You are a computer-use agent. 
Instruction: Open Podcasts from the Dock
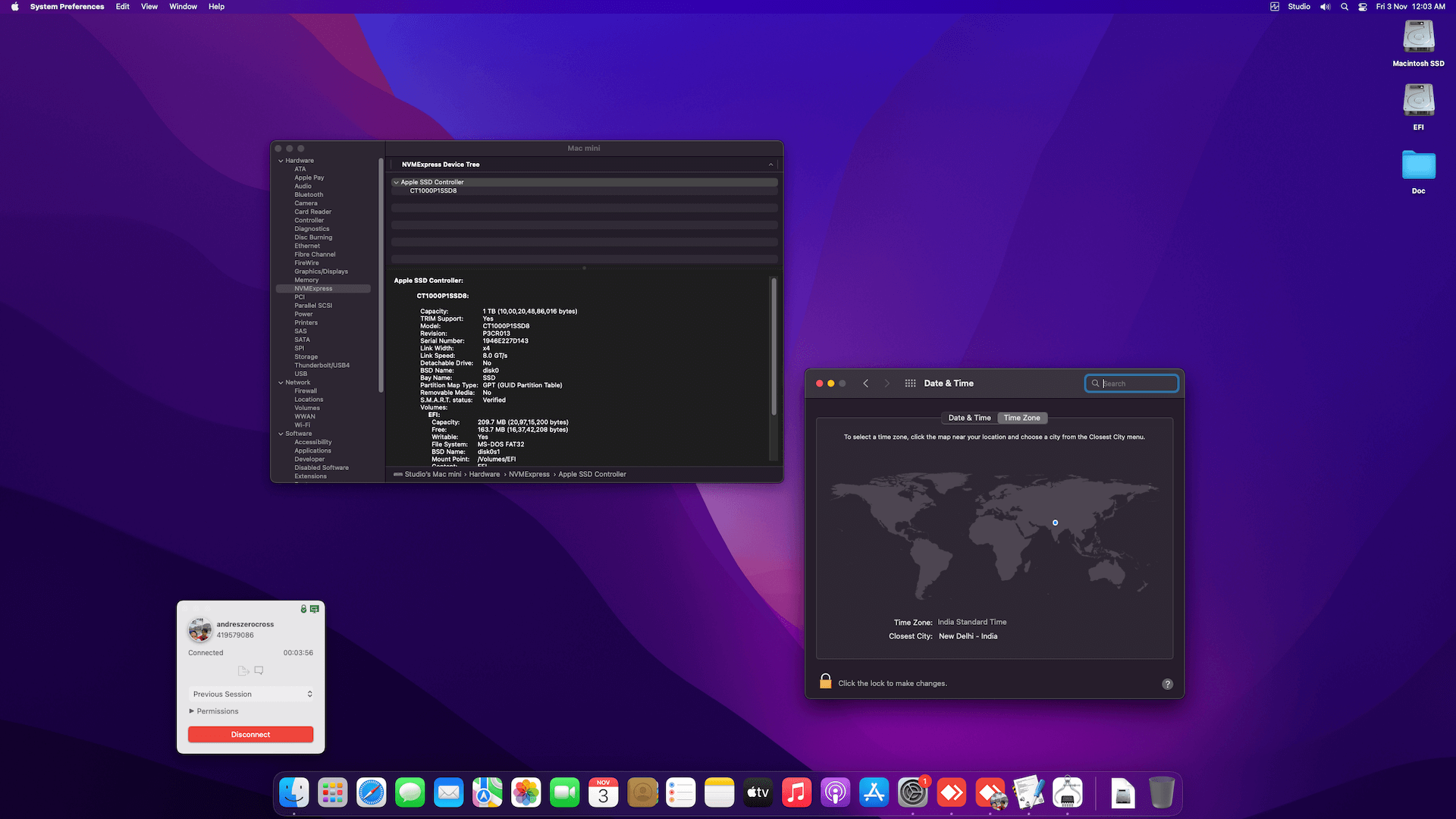click(x=836, y=793)
